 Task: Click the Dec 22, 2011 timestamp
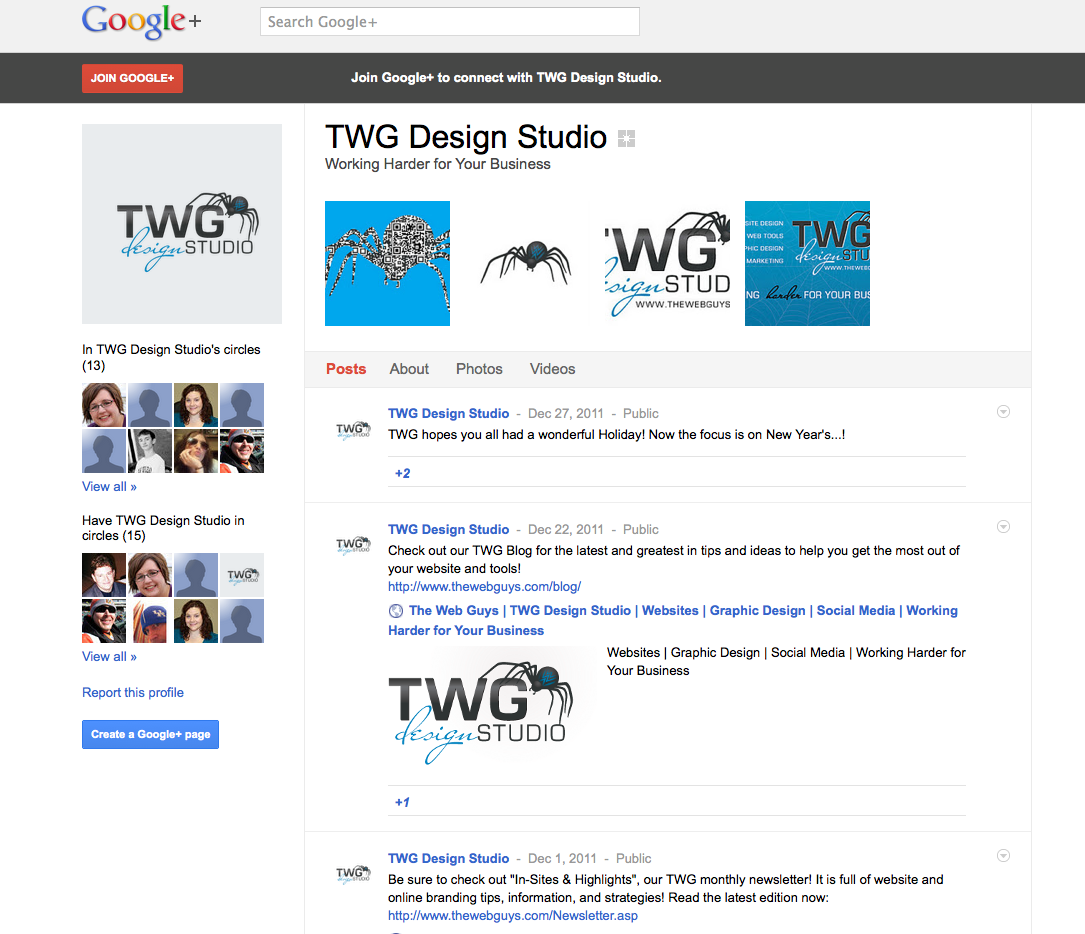click(x=565, y=529)
